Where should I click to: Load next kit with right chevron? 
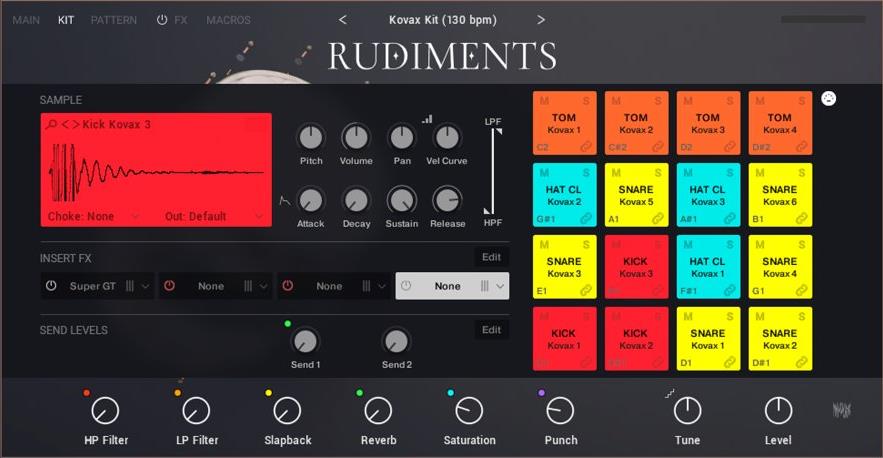point(541,20)
